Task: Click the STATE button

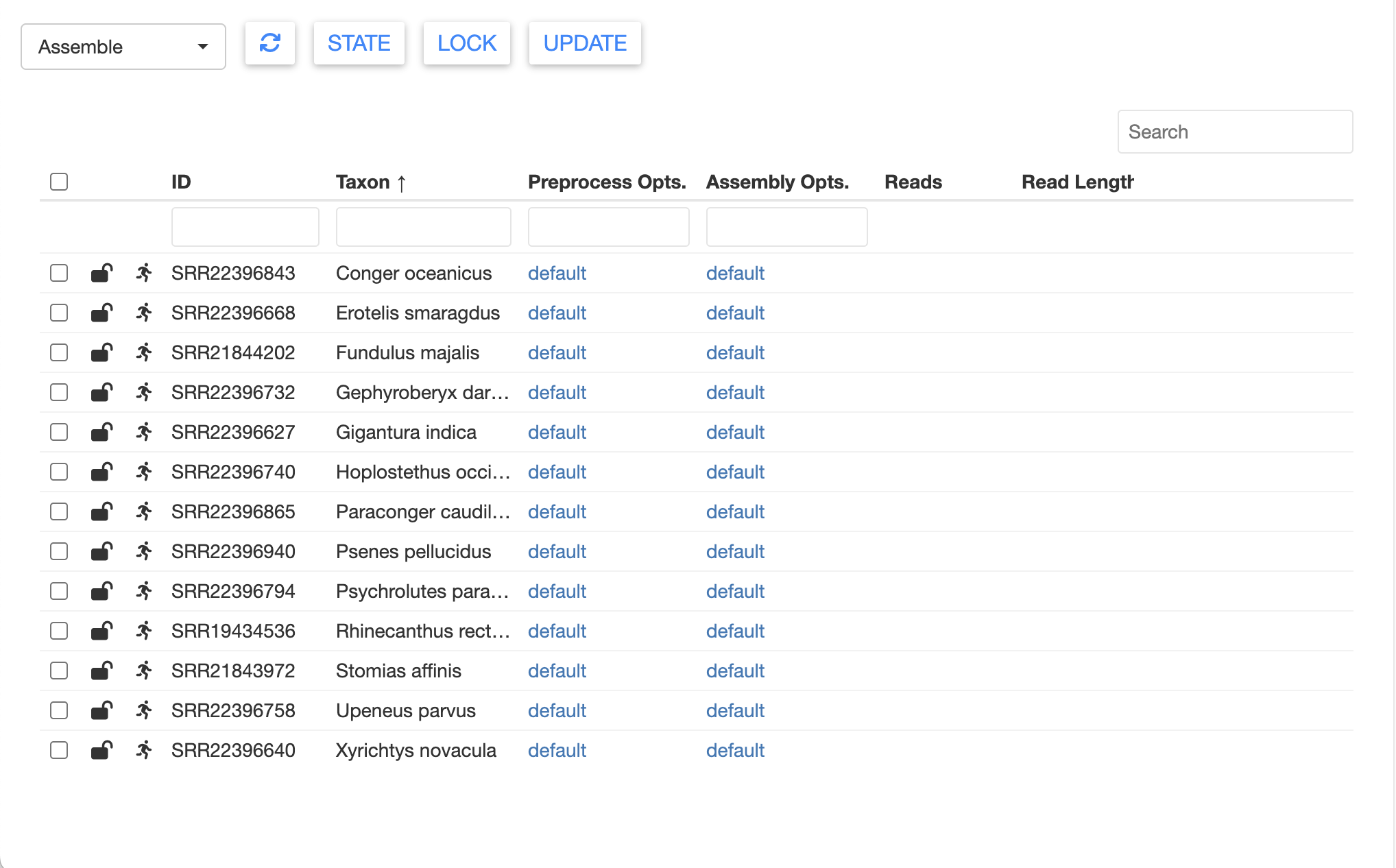Action: point(359,43)
